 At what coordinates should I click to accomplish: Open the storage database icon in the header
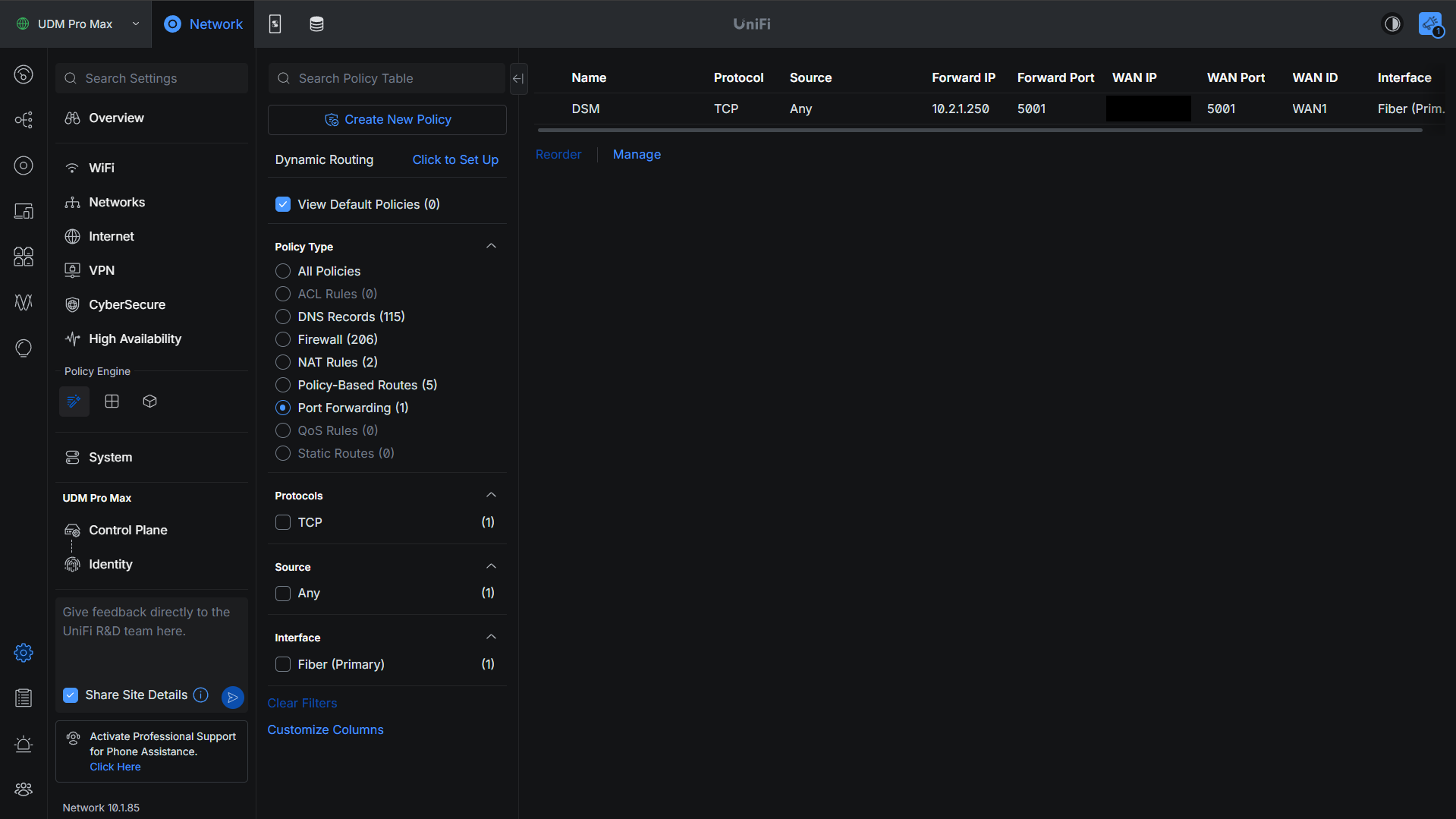pyautogui.click(x=316, y=24)
